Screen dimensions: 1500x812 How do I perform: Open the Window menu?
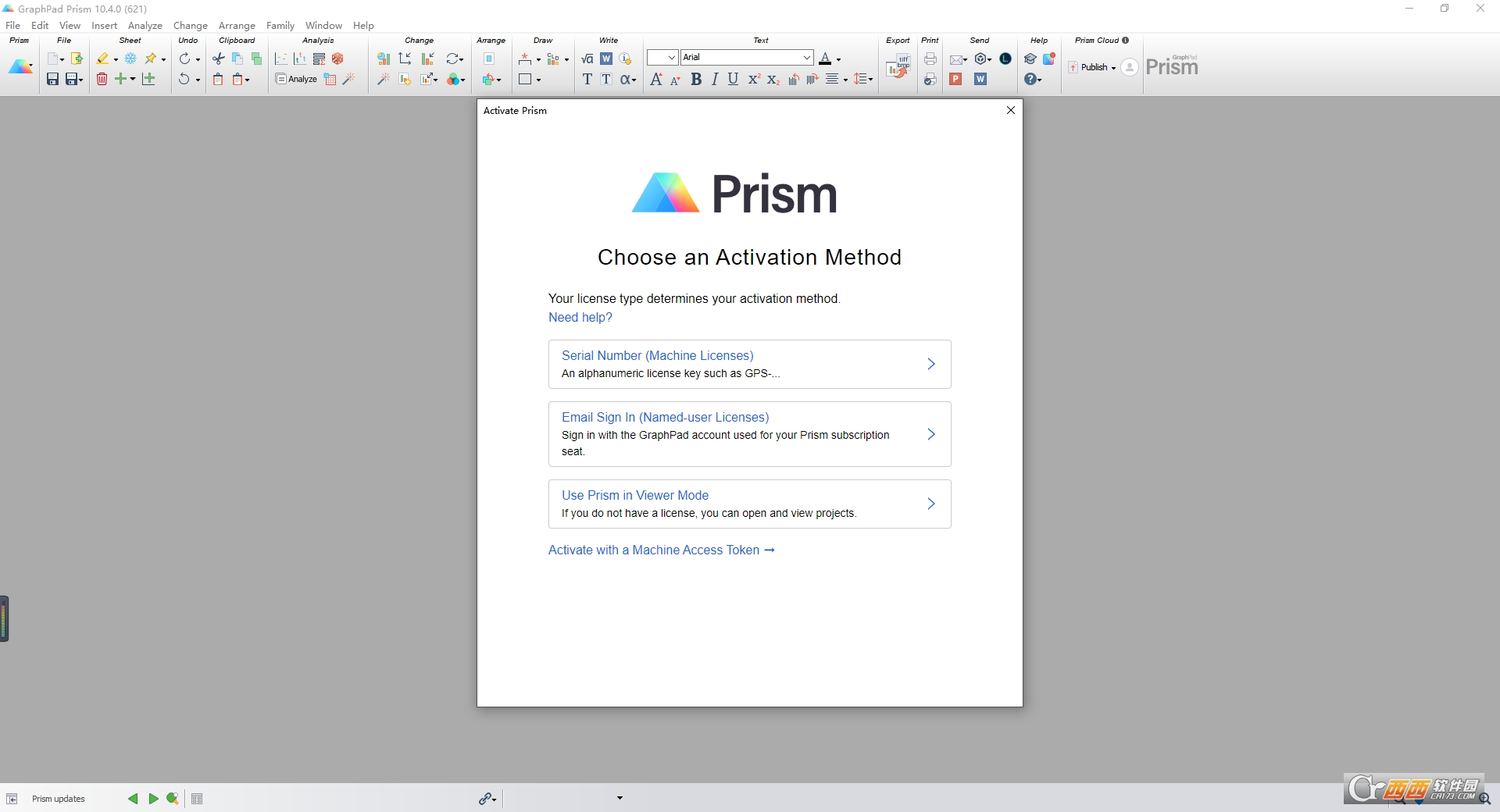tap(323, 25)
